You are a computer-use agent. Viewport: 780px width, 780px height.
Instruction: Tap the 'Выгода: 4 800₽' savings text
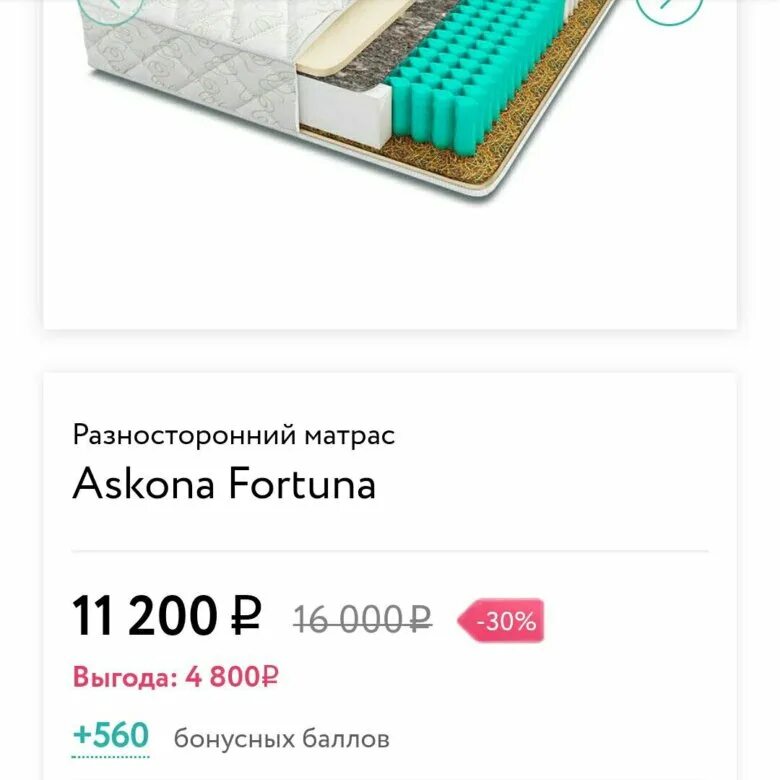tap(175, 677)
